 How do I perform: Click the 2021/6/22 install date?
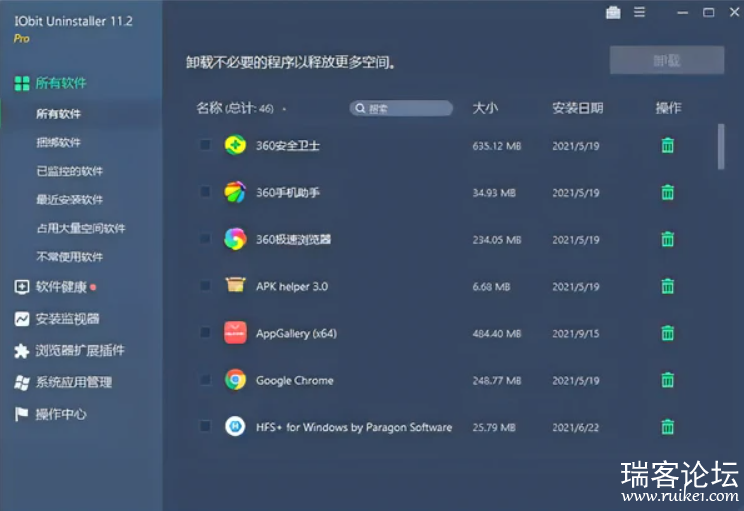[576, 427]
